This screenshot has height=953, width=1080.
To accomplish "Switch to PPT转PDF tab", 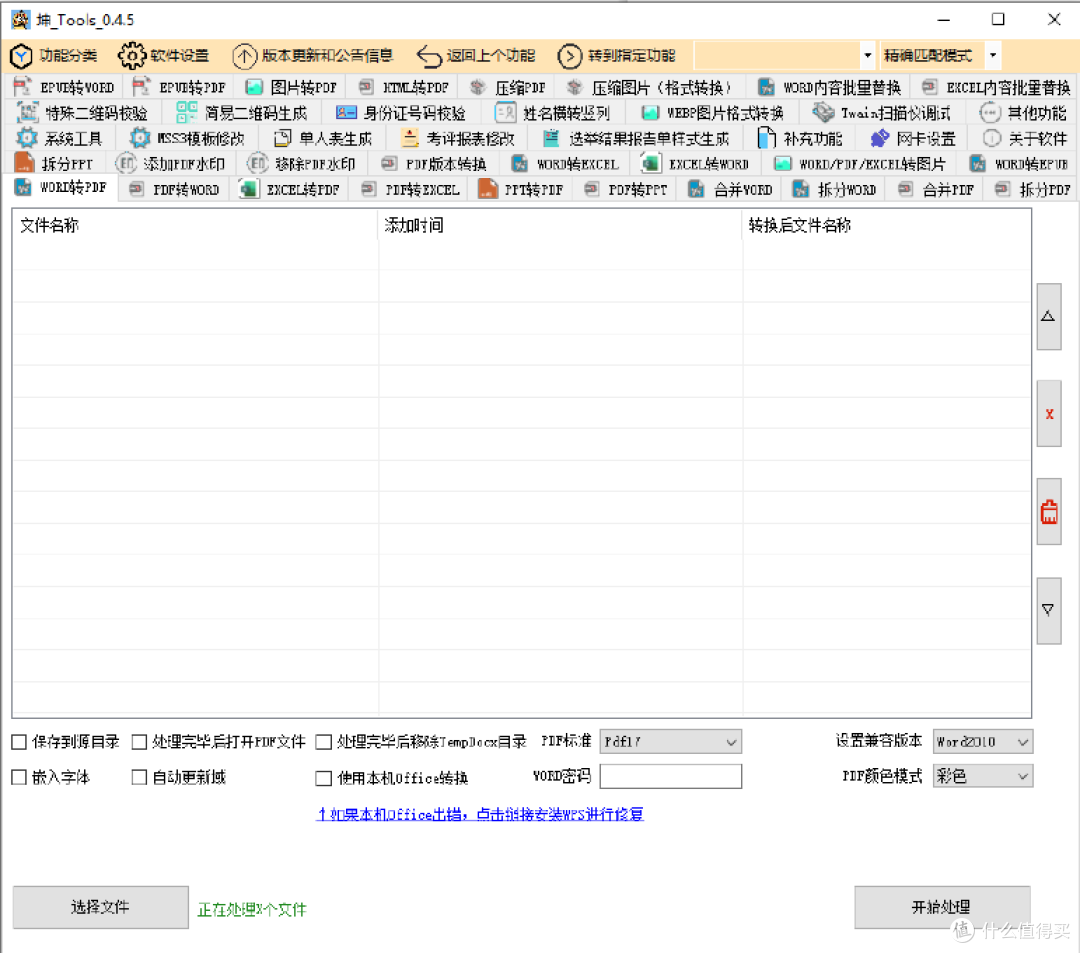I will pos(521,189).
